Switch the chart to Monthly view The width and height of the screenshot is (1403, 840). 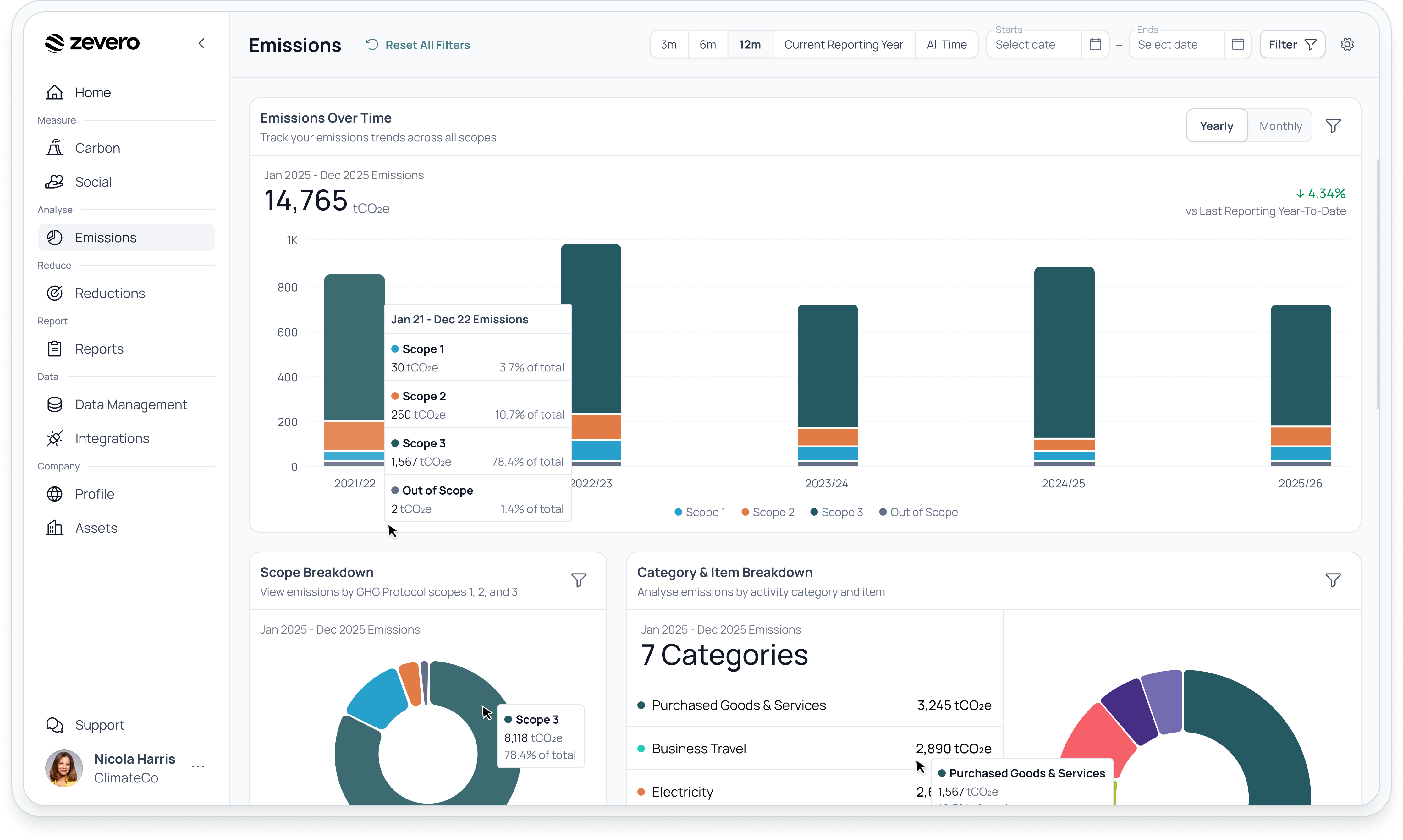(x=1280, y=126)
